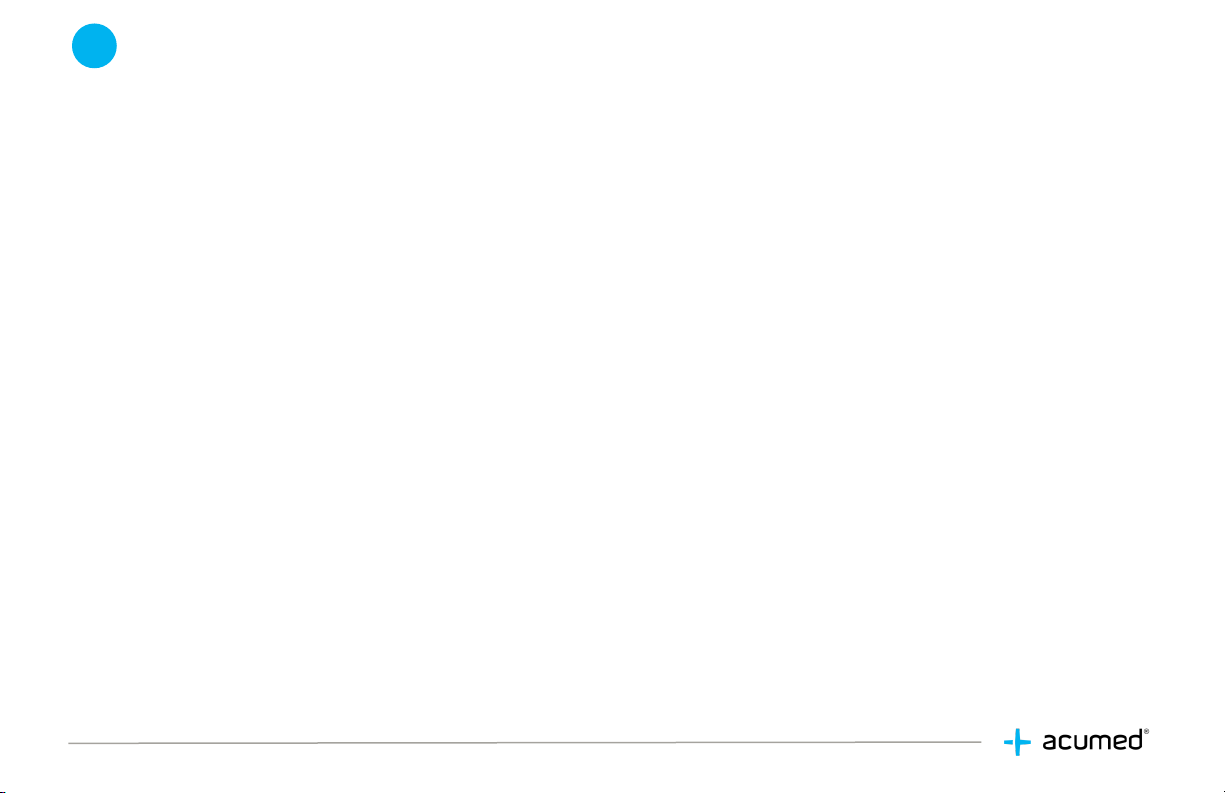Click the blue Acumed cross logo
The width and height of the screenshot is (1225, 793).
(1017, 742)
